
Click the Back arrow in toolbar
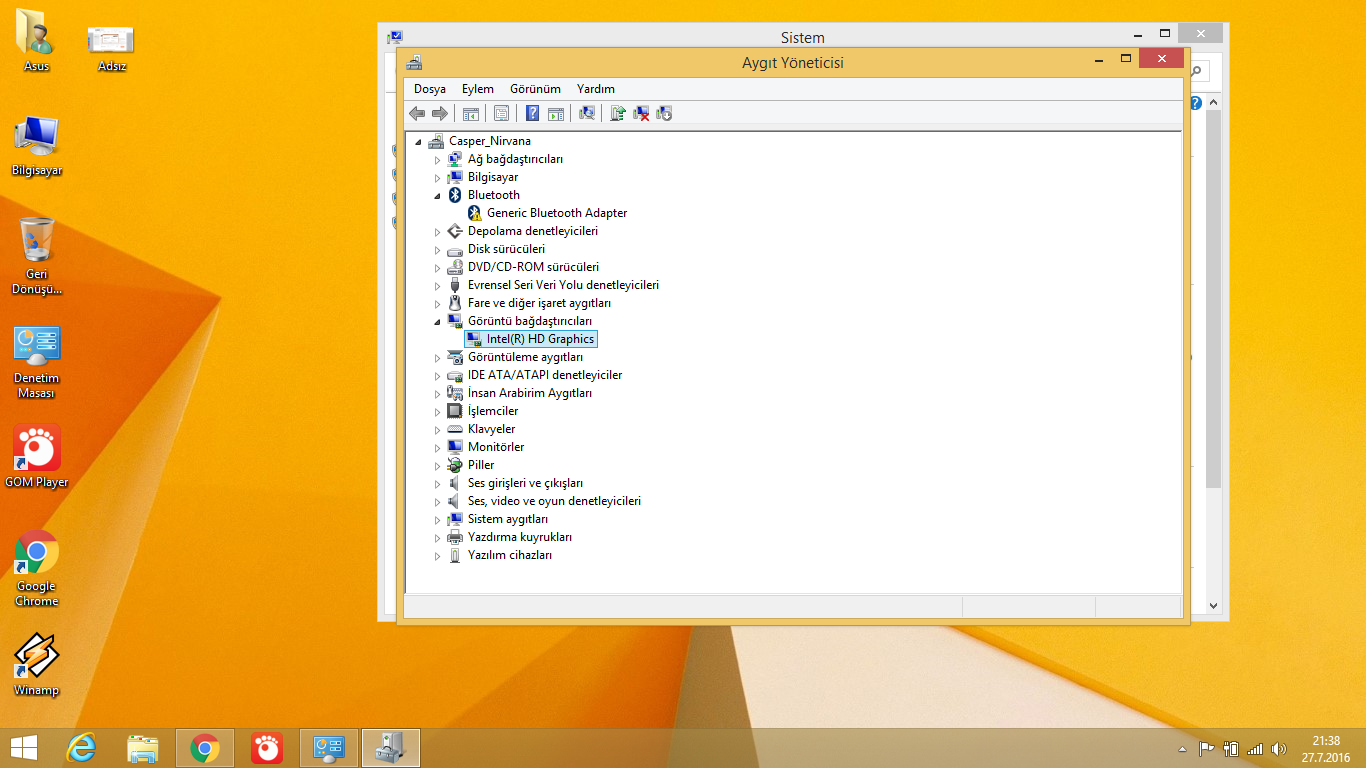417,113
